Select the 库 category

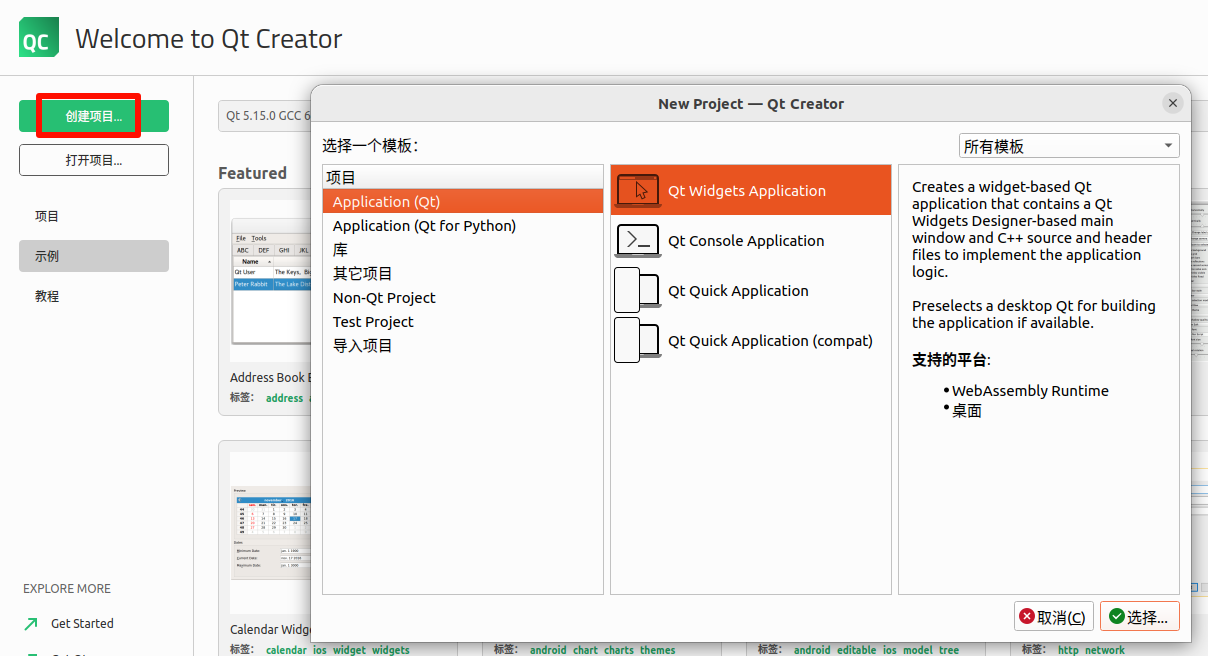tap(463, 249)
